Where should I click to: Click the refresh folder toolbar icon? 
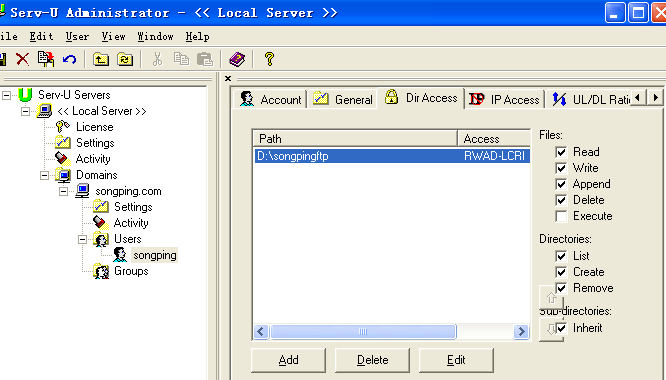[x=125, y=59]
